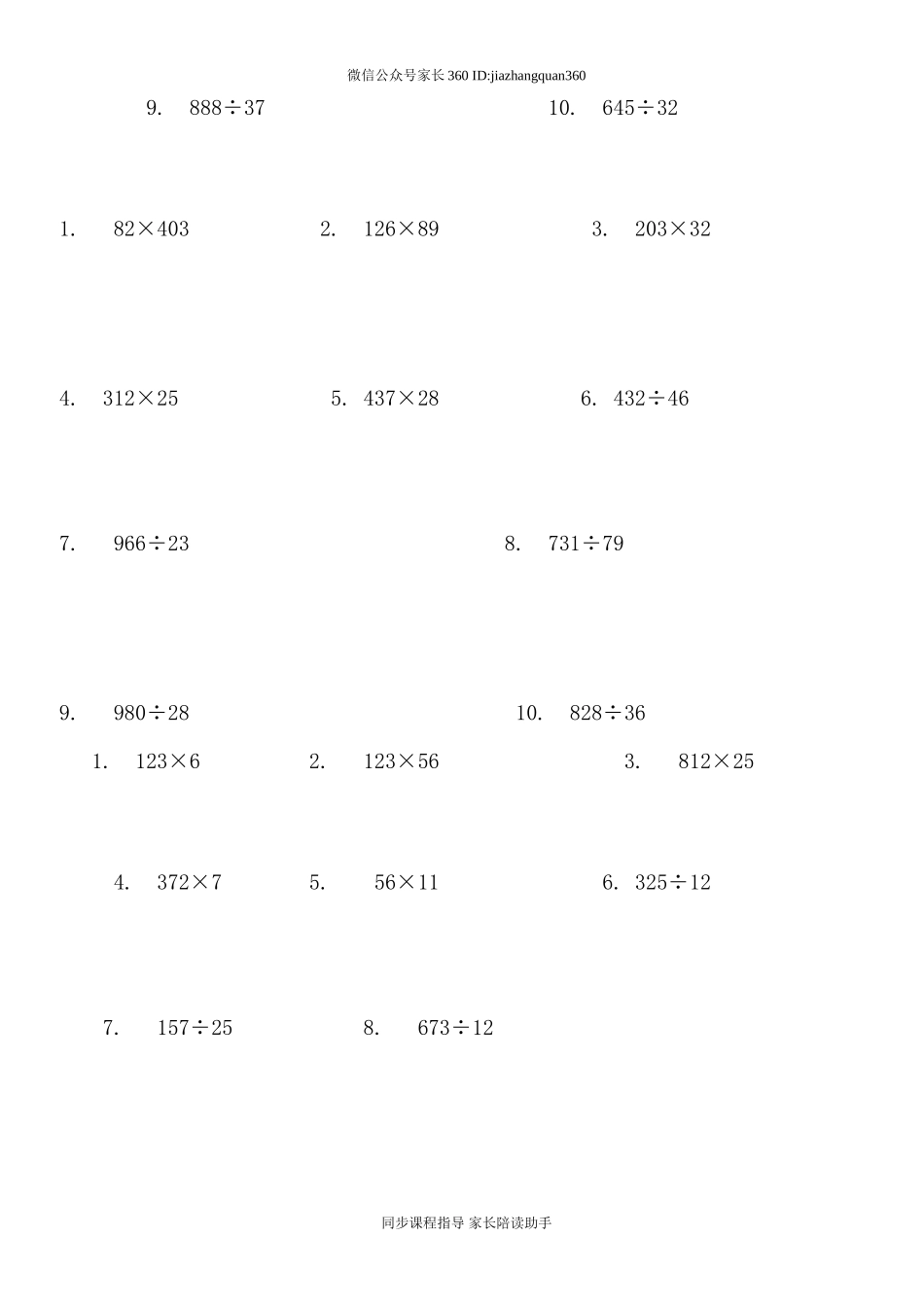The height and width of the screenshot is (1307, 924).
Task: Click the problem 888÷37
Action: (x=227, y=108)
